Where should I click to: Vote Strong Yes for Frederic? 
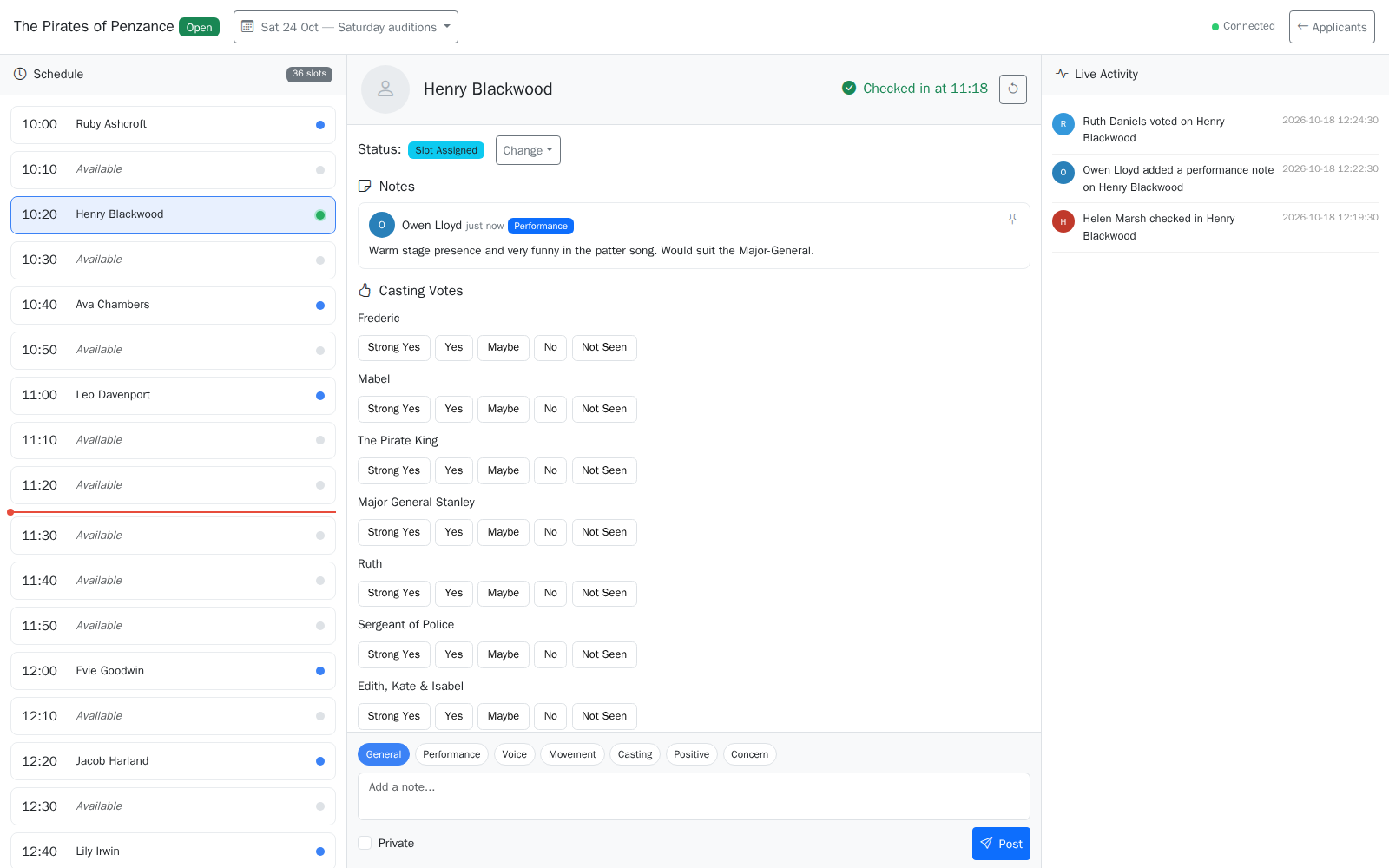pos(394,347)
